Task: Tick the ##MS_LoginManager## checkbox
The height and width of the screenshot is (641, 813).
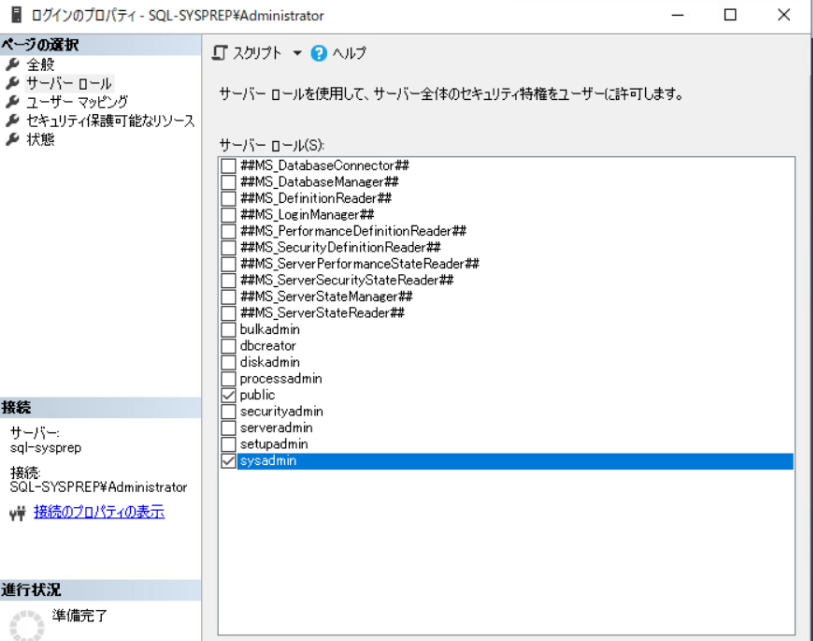Action: click(228, 215)
